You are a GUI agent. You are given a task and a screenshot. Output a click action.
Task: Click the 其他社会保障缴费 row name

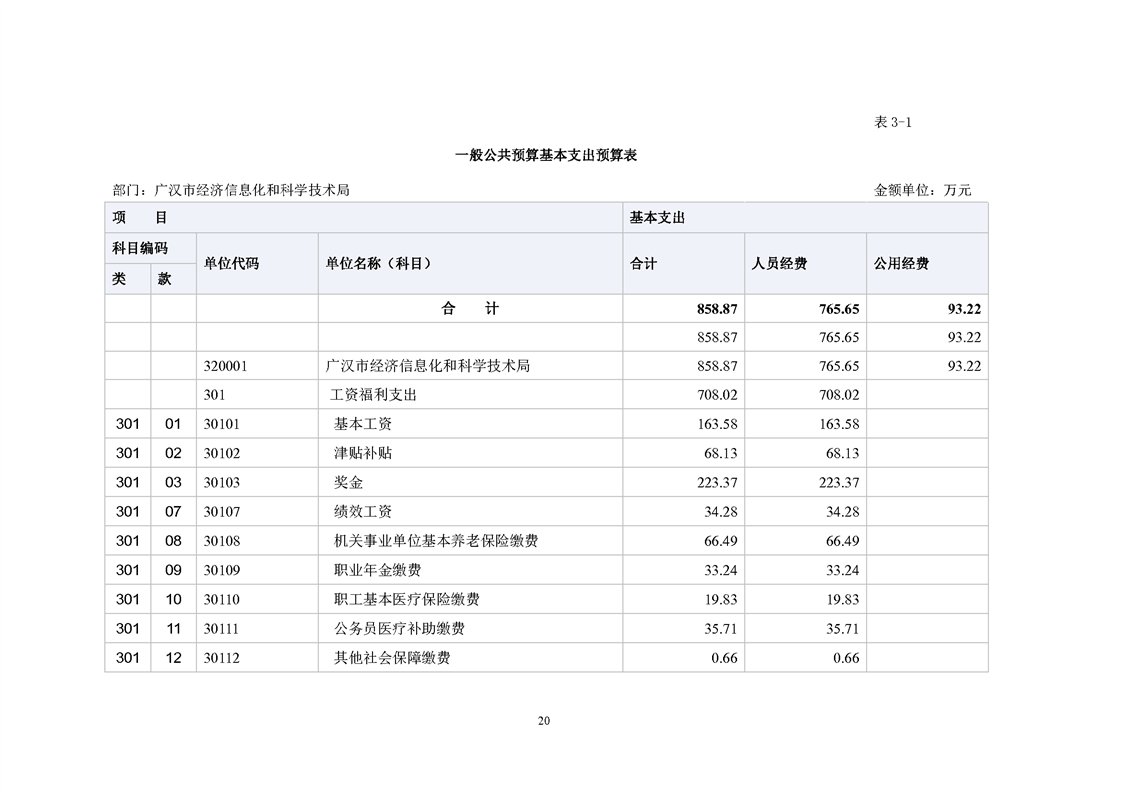coord(392,659)
